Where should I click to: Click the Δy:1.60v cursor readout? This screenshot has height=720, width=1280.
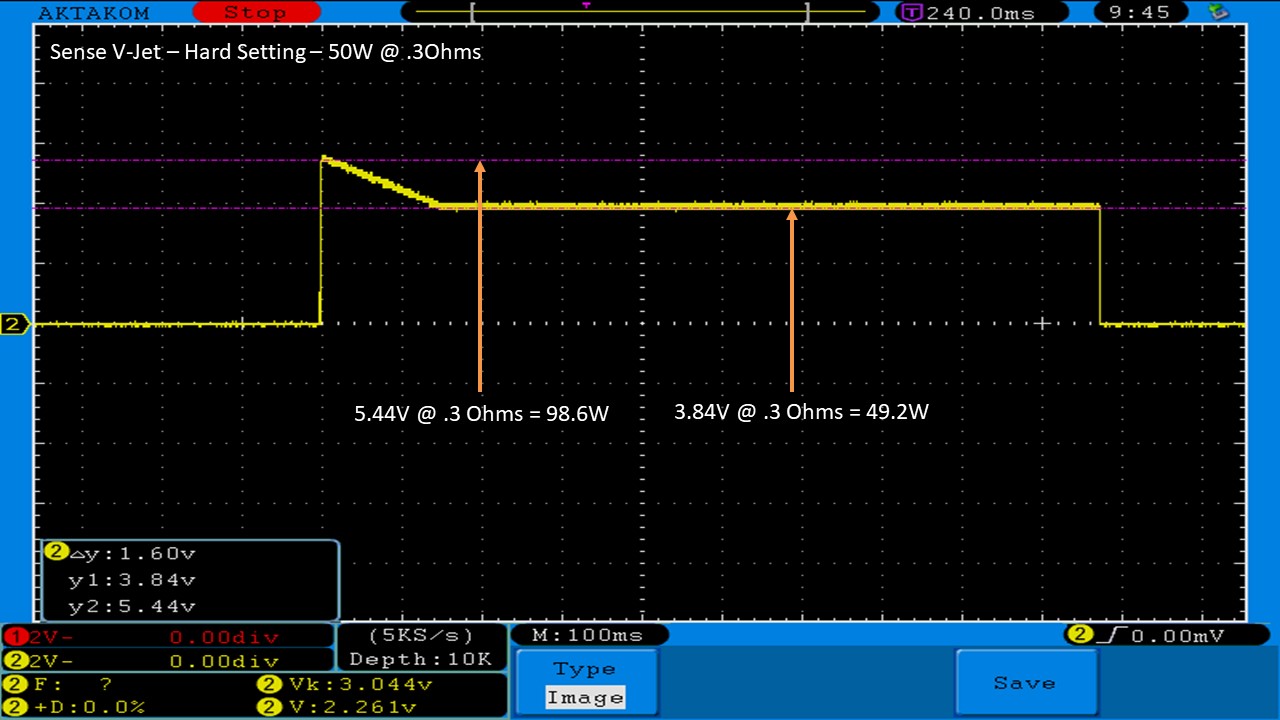click(131, 554)
